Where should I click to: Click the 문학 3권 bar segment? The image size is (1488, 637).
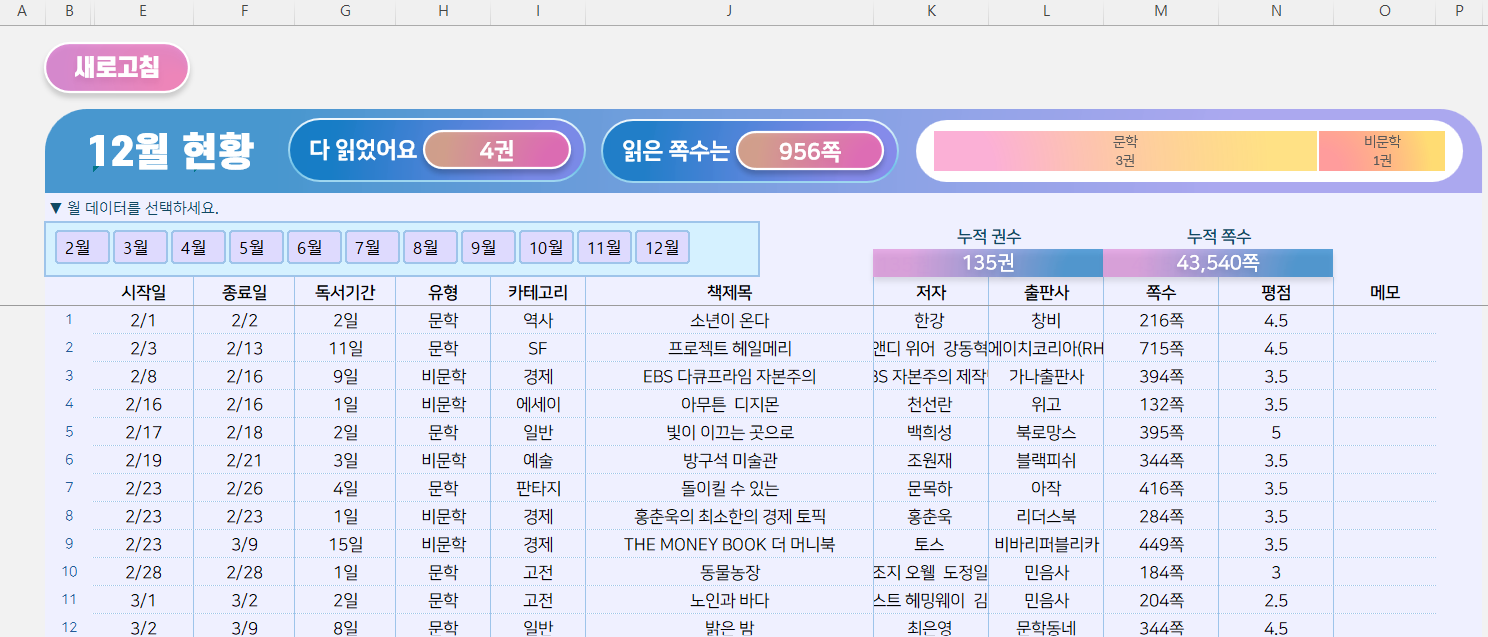pyautogui.click(x=1125, y=151)
